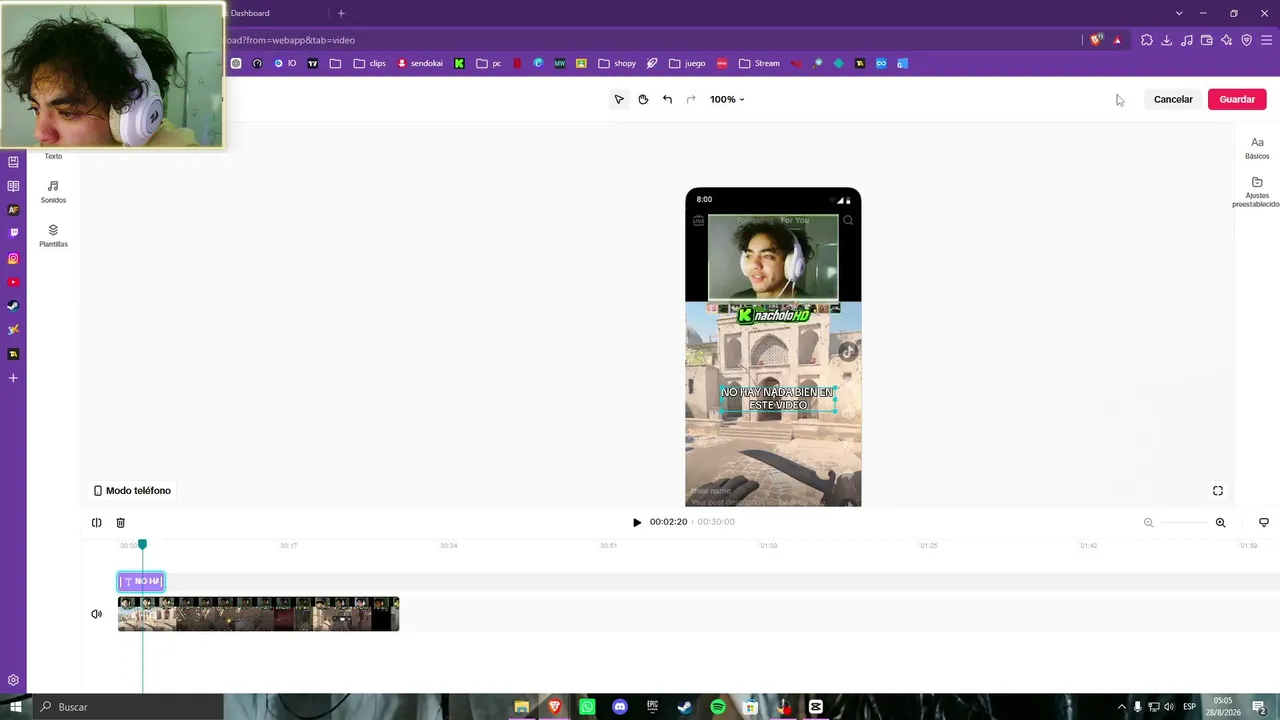This screenshot has width=1280, height=720.
Task: Open Spotify from the taskbar
Action: pos(718,707)
